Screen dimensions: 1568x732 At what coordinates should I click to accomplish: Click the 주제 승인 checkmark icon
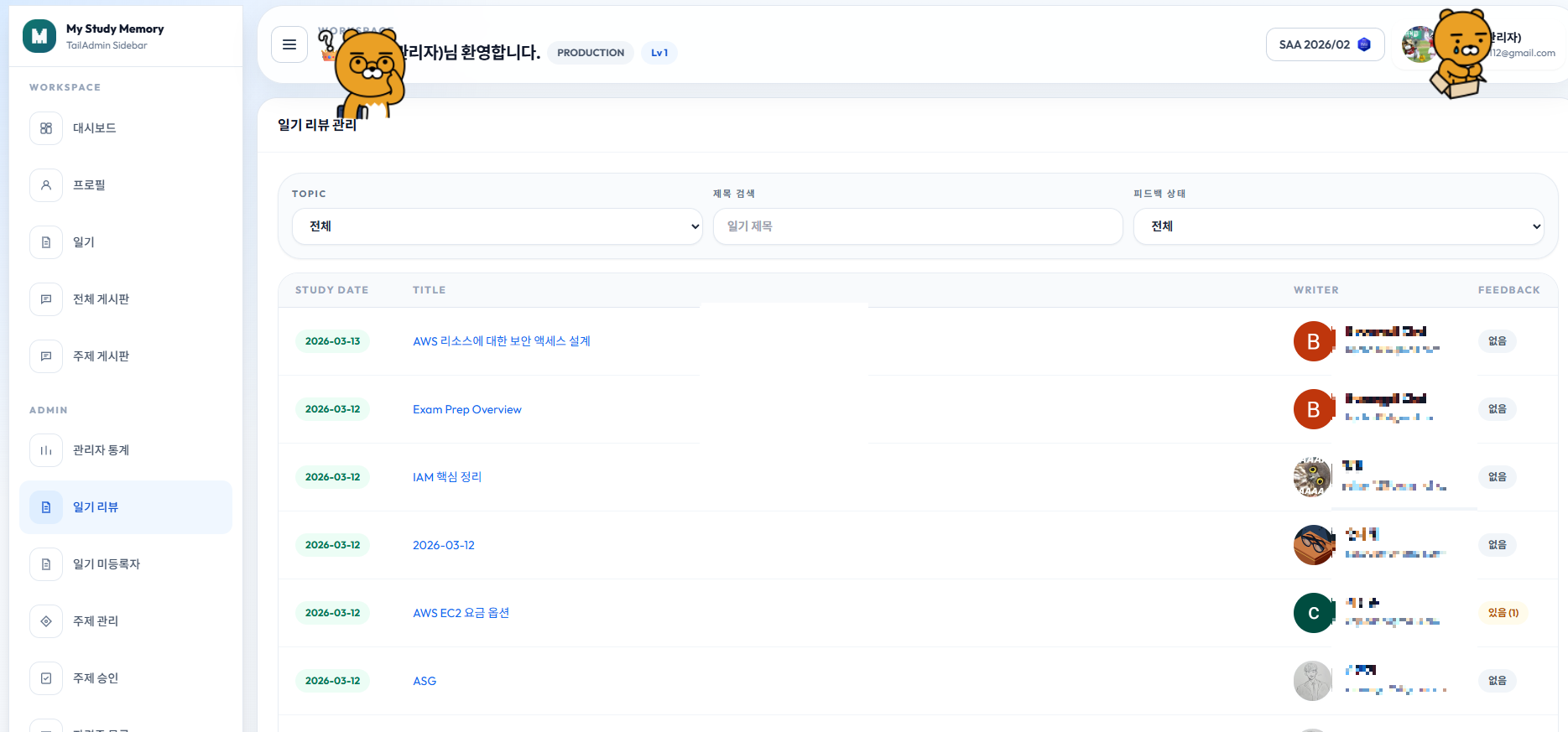coord(46,678)
